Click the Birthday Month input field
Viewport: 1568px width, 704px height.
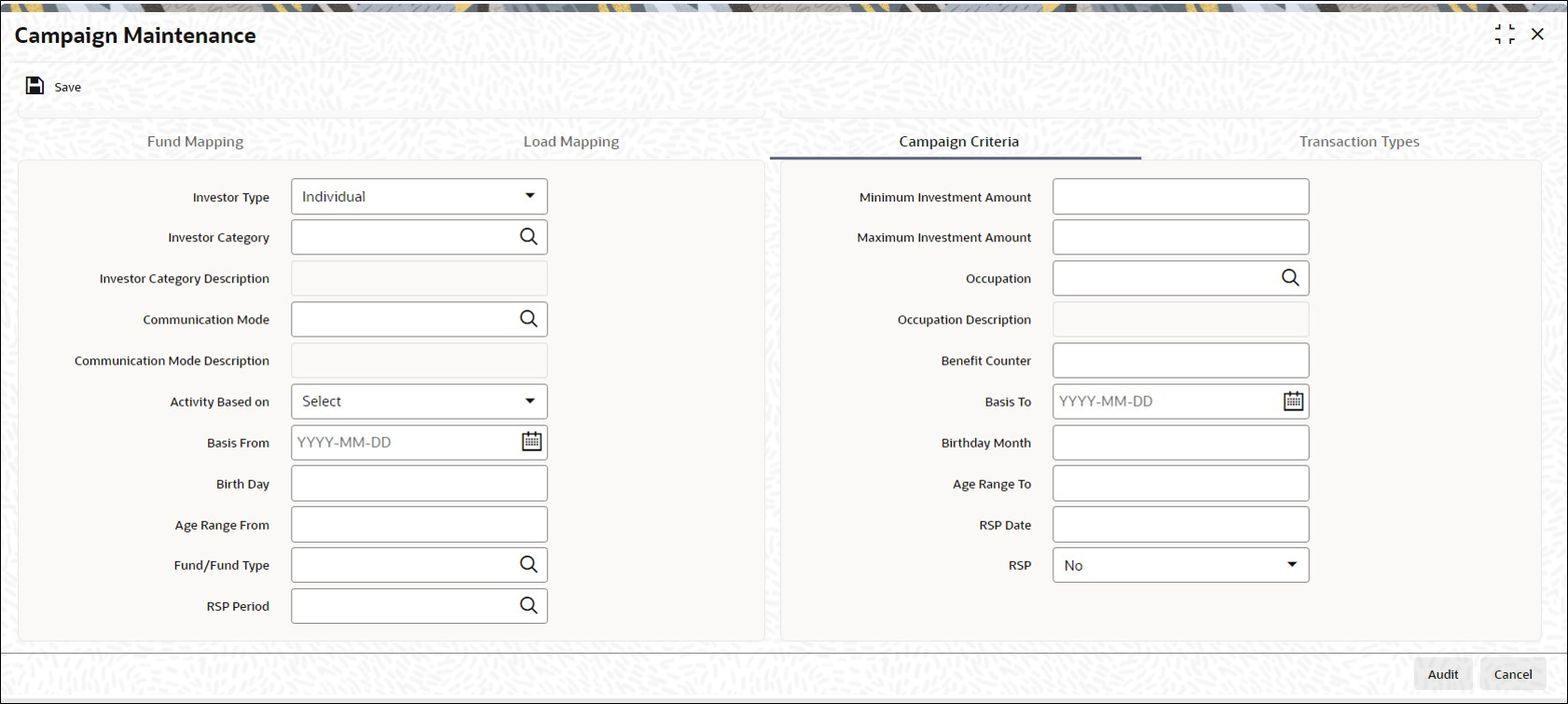click(1181, 442)
